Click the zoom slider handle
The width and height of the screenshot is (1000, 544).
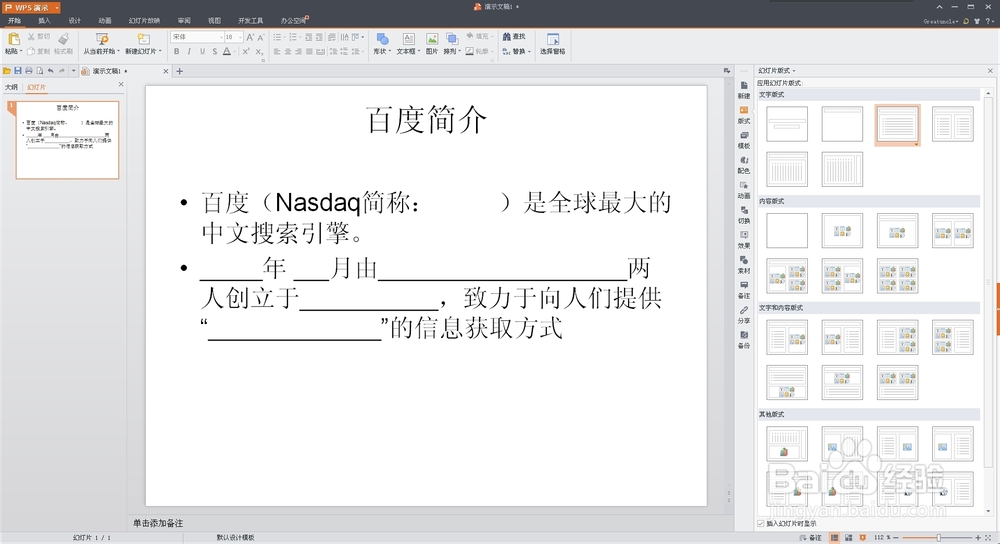pyautogui.click(x=938, y=538)
